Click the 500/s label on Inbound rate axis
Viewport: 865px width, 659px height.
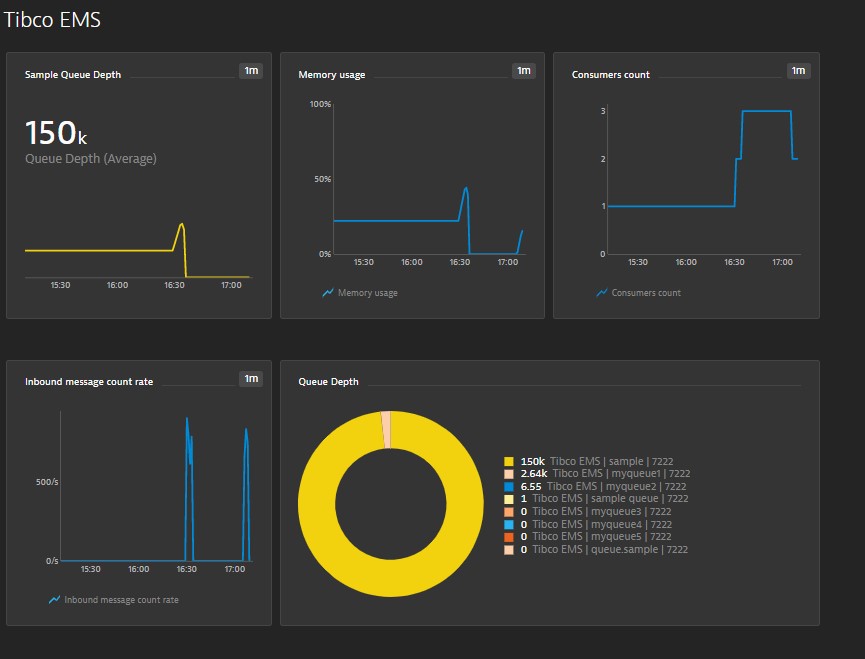[47, 482]
